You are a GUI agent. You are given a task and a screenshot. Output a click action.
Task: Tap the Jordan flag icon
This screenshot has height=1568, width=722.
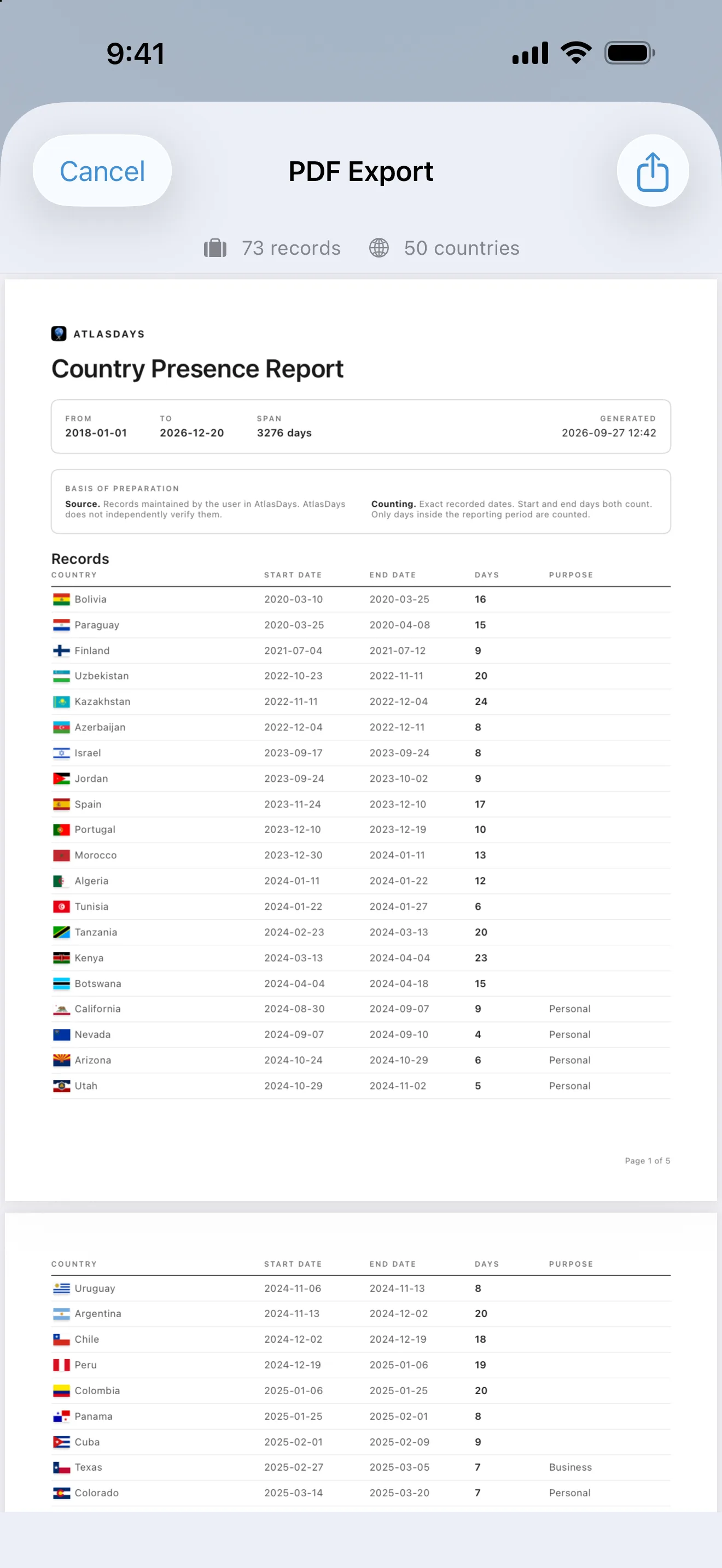(61, 779)
